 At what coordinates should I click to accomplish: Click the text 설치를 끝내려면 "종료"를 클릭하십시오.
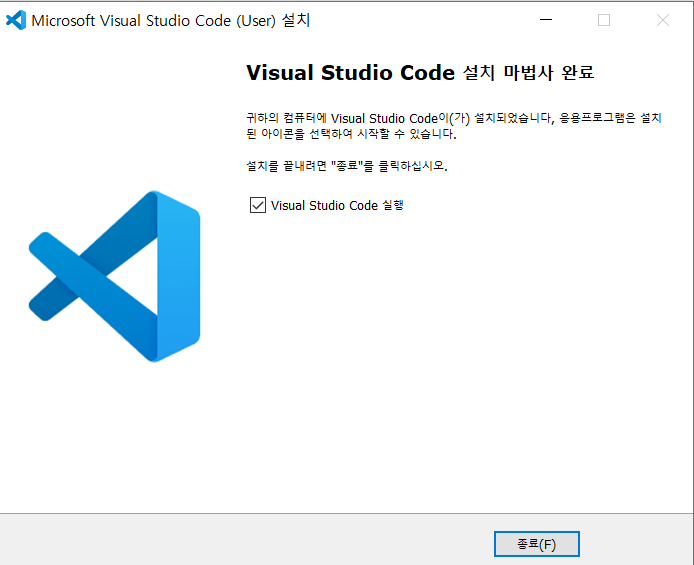coord(347,166)
